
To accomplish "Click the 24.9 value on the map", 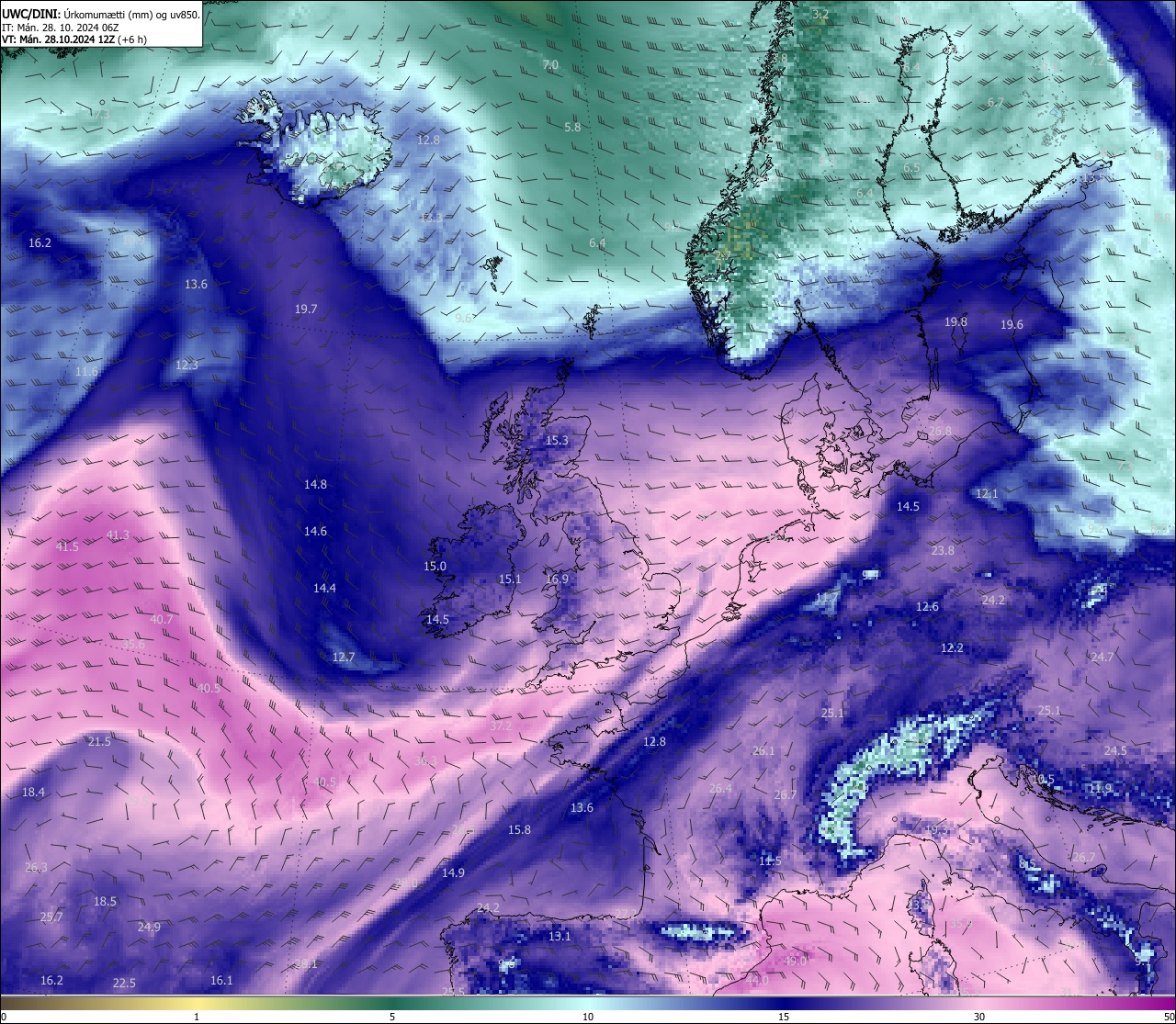I will pos(149,927).
